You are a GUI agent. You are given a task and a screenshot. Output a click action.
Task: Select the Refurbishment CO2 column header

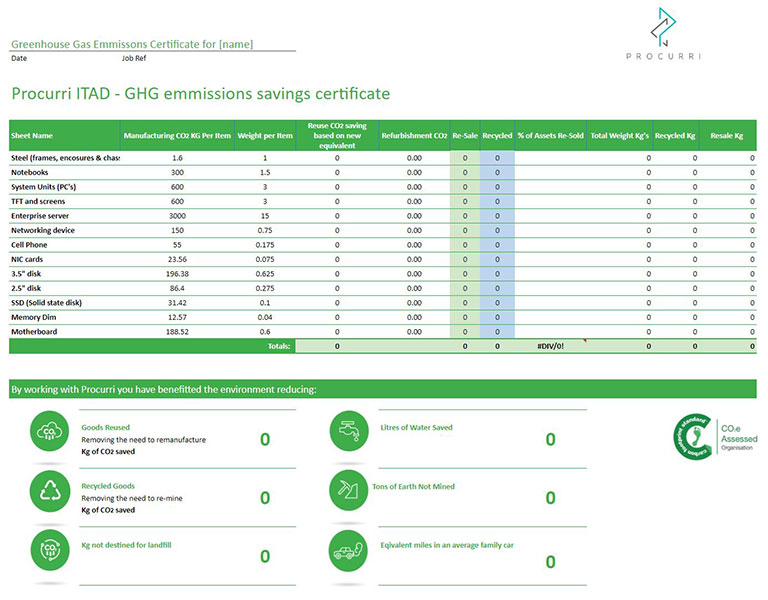[414, 135]
